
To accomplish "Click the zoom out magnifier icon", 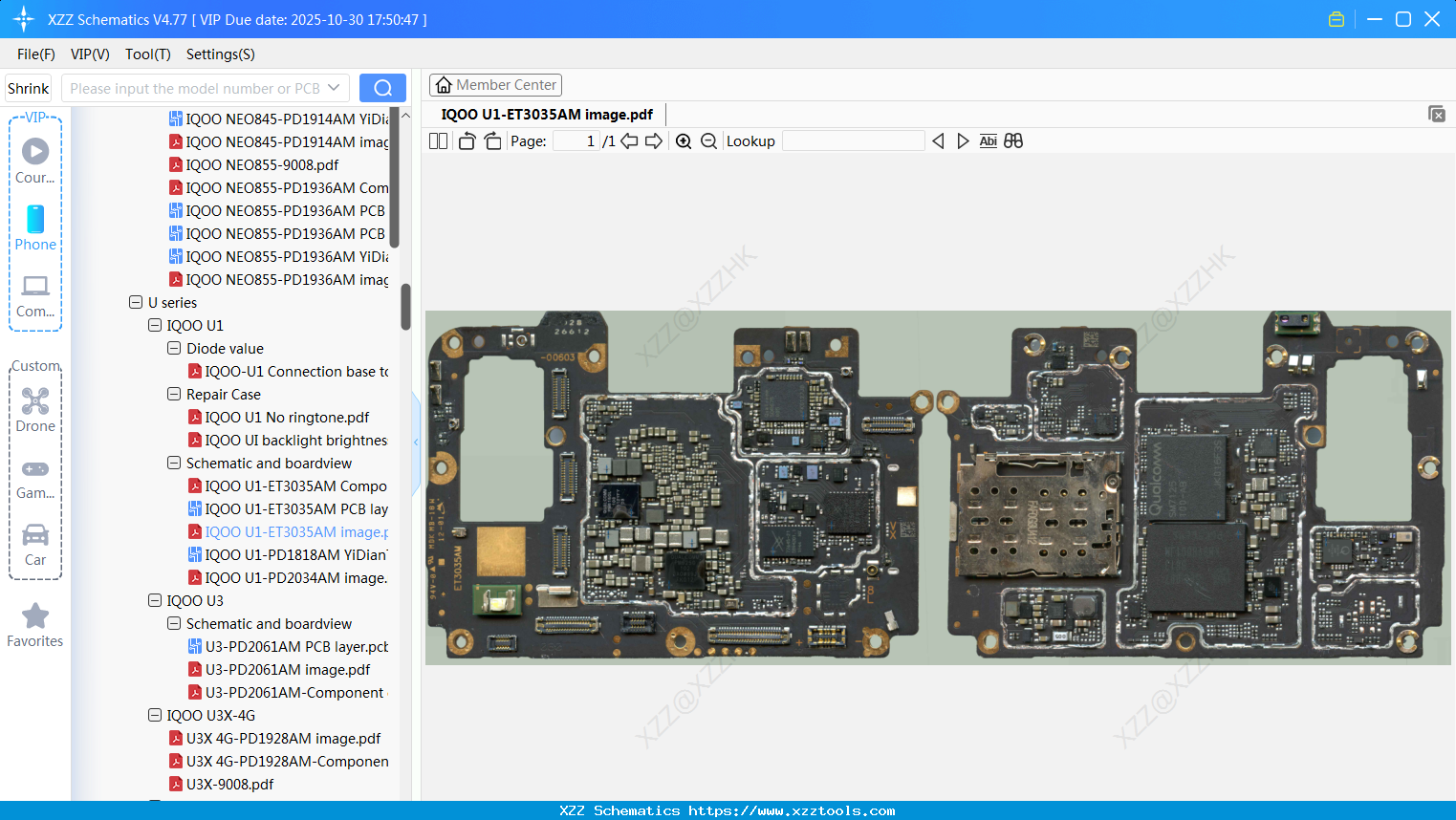I will [708, 141].
